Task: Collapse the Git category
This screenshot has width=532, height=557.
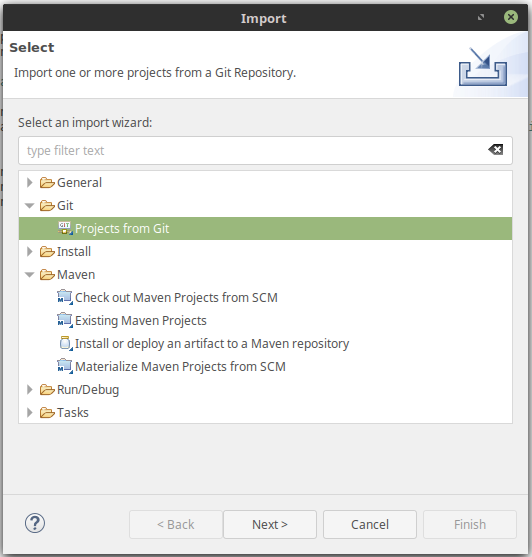Action: tap(29, 206)
